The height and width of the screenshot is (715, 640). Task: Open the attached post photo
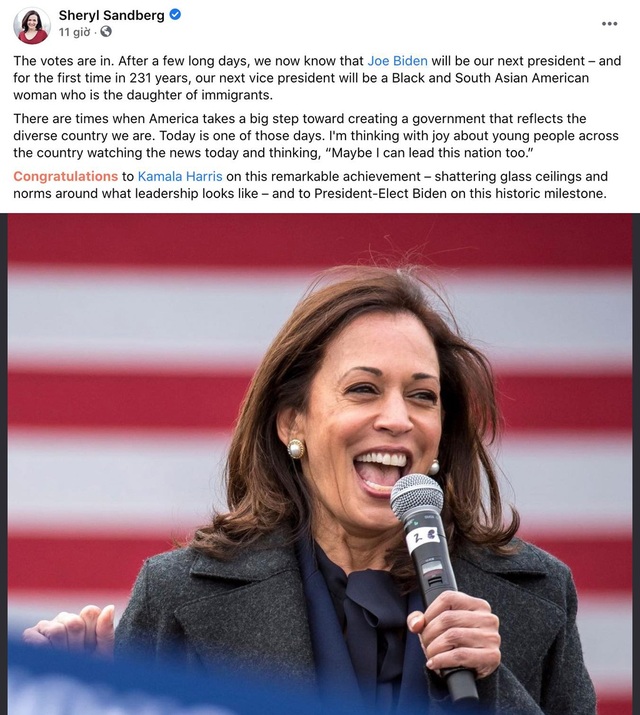pyautogui.click(x=320, y=464)
